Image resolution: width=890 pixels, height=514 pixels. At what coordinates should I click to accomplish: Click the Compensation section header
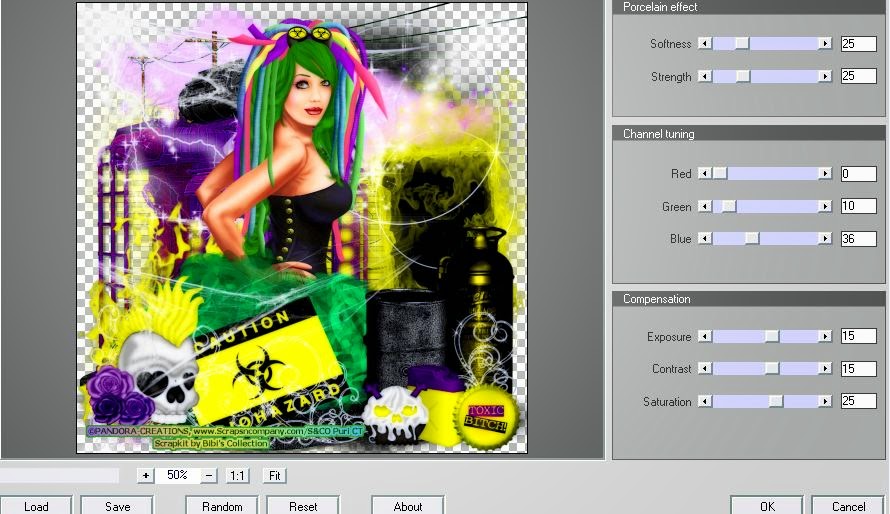[749, 299]
